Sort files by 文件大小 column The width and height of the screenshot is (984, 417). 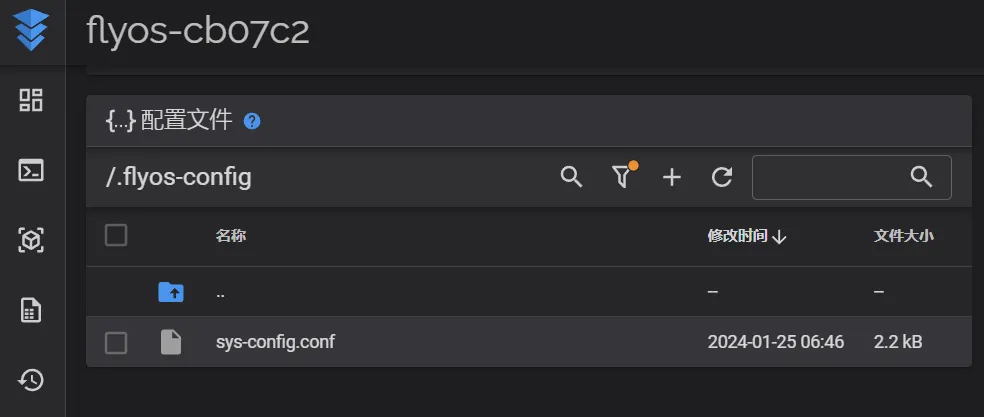tap(903, 236)
